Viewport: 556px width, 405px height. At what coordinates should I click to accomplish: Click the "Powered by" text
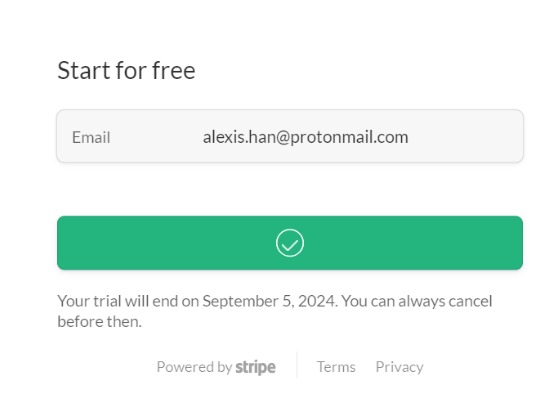[x=194, y=367]
